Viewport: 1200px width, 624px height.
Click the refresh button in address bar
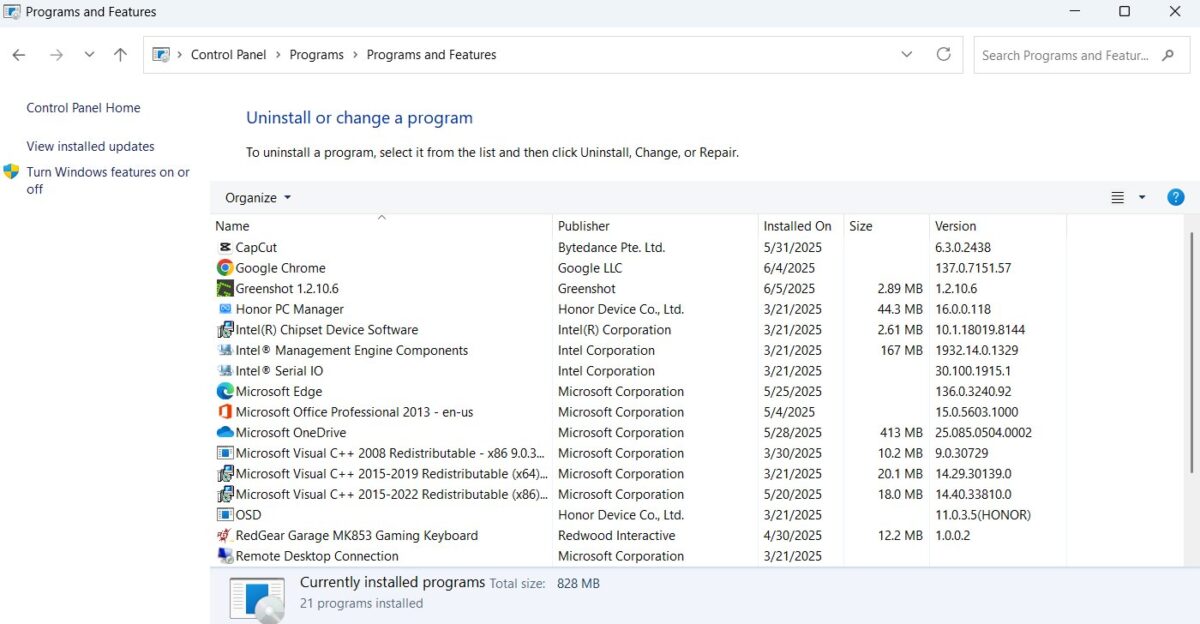pos(943,55)
